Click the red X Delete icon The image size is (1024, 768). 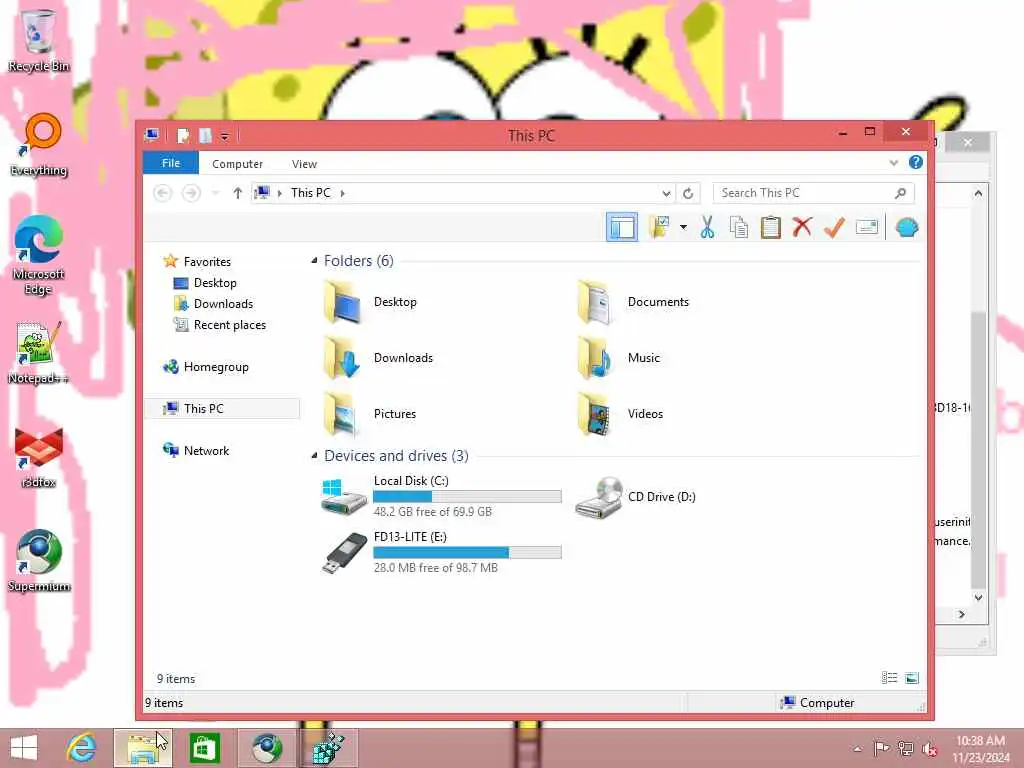[802, 227]
